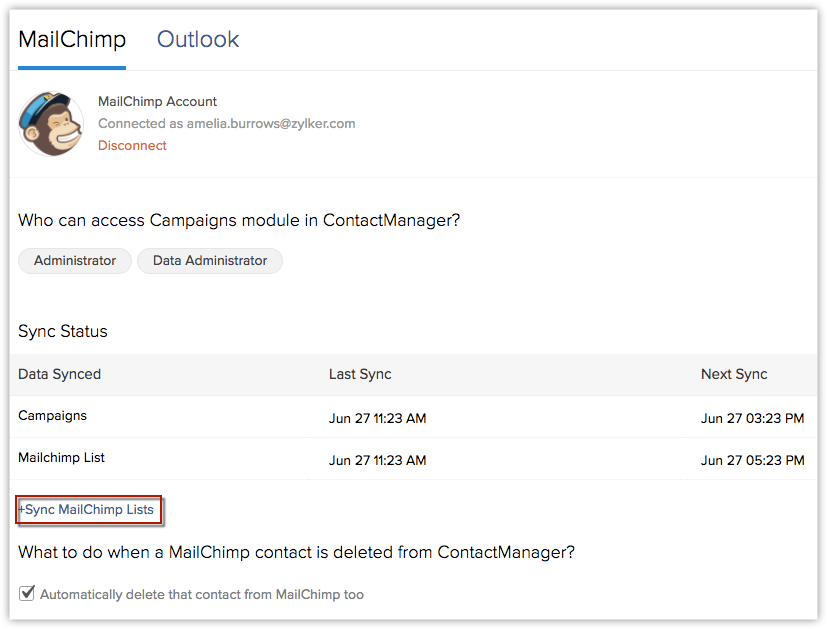Image resolution: width=827 pixels, height=629 pixels.
Task: Click the Last Sync column header
Action: [x=360, y=374]
